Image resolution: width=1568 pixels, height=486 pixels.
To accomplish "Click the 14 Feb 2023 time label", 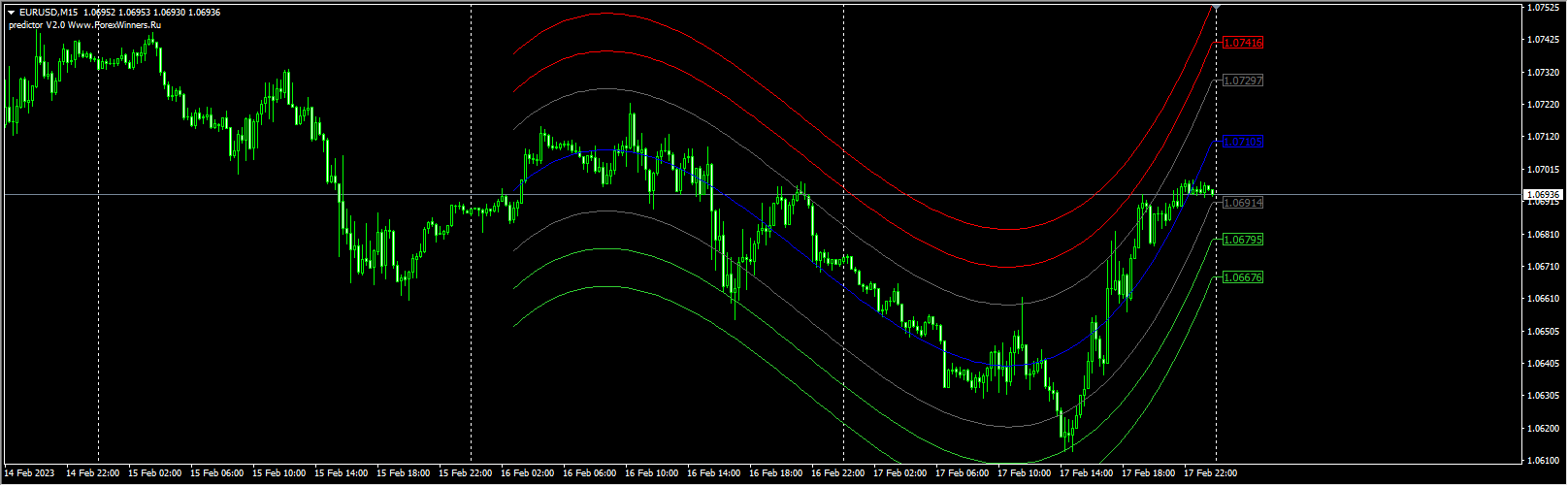I will pos(30,474).
